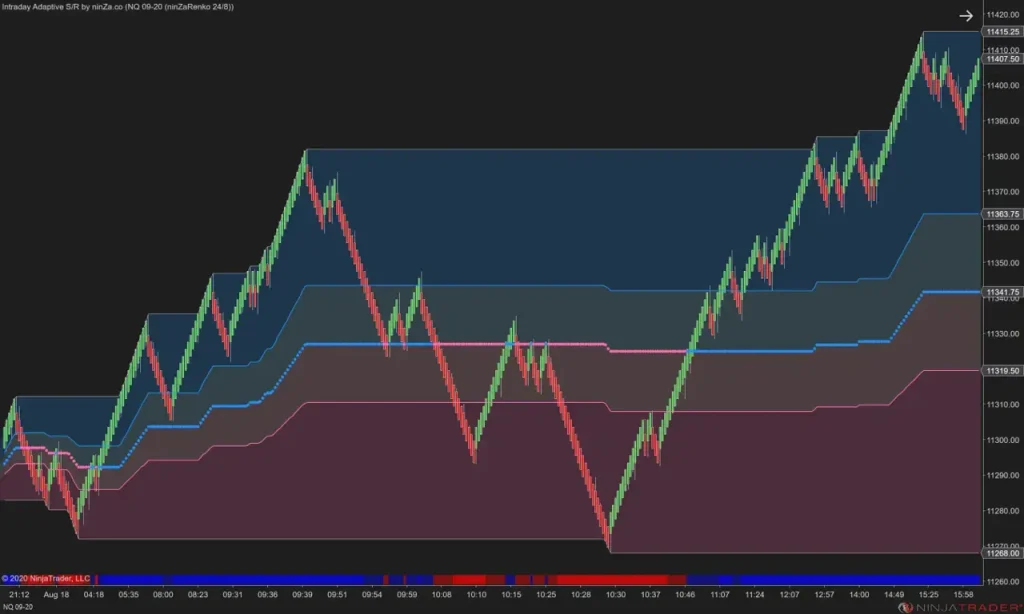This screenshot has width=1024, height=614.
Task: Click the 10:46 time axis label
Action: (x=685, y=594)
